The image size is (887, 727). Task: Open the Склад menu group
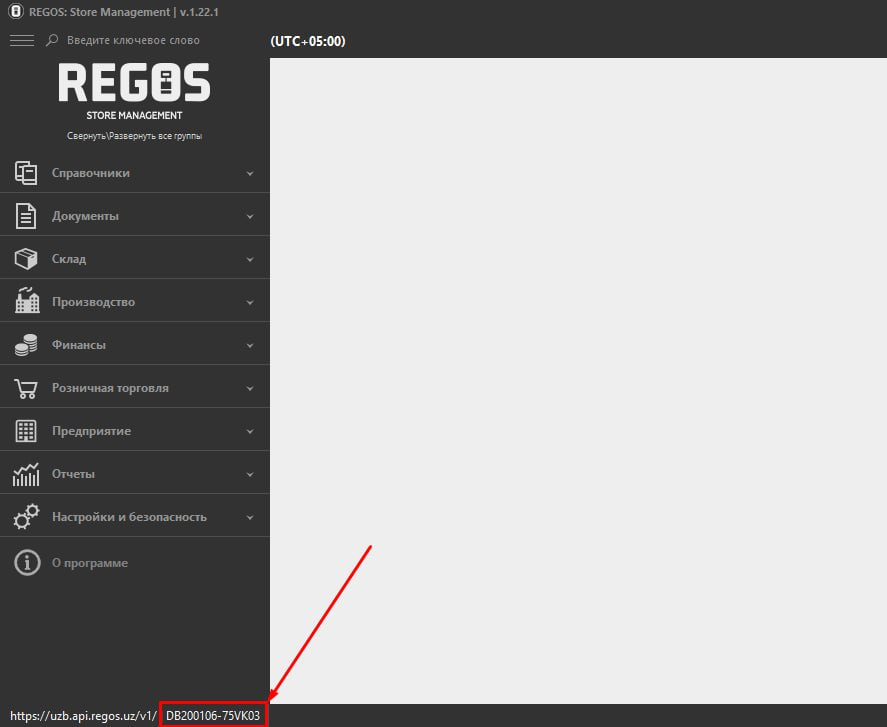135,259
